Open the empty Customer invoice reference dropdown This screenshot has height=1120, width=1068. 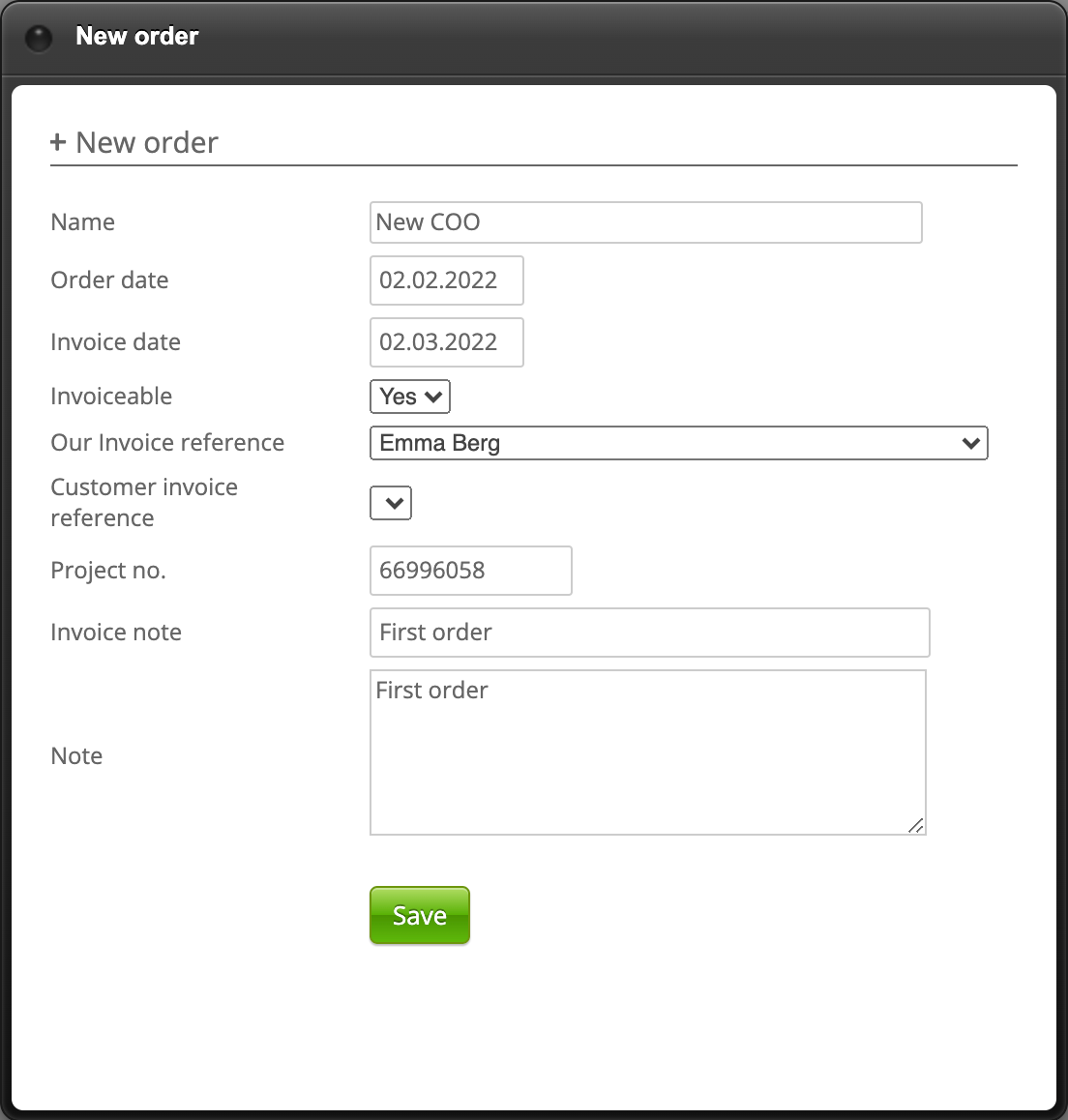pos(391,503)
